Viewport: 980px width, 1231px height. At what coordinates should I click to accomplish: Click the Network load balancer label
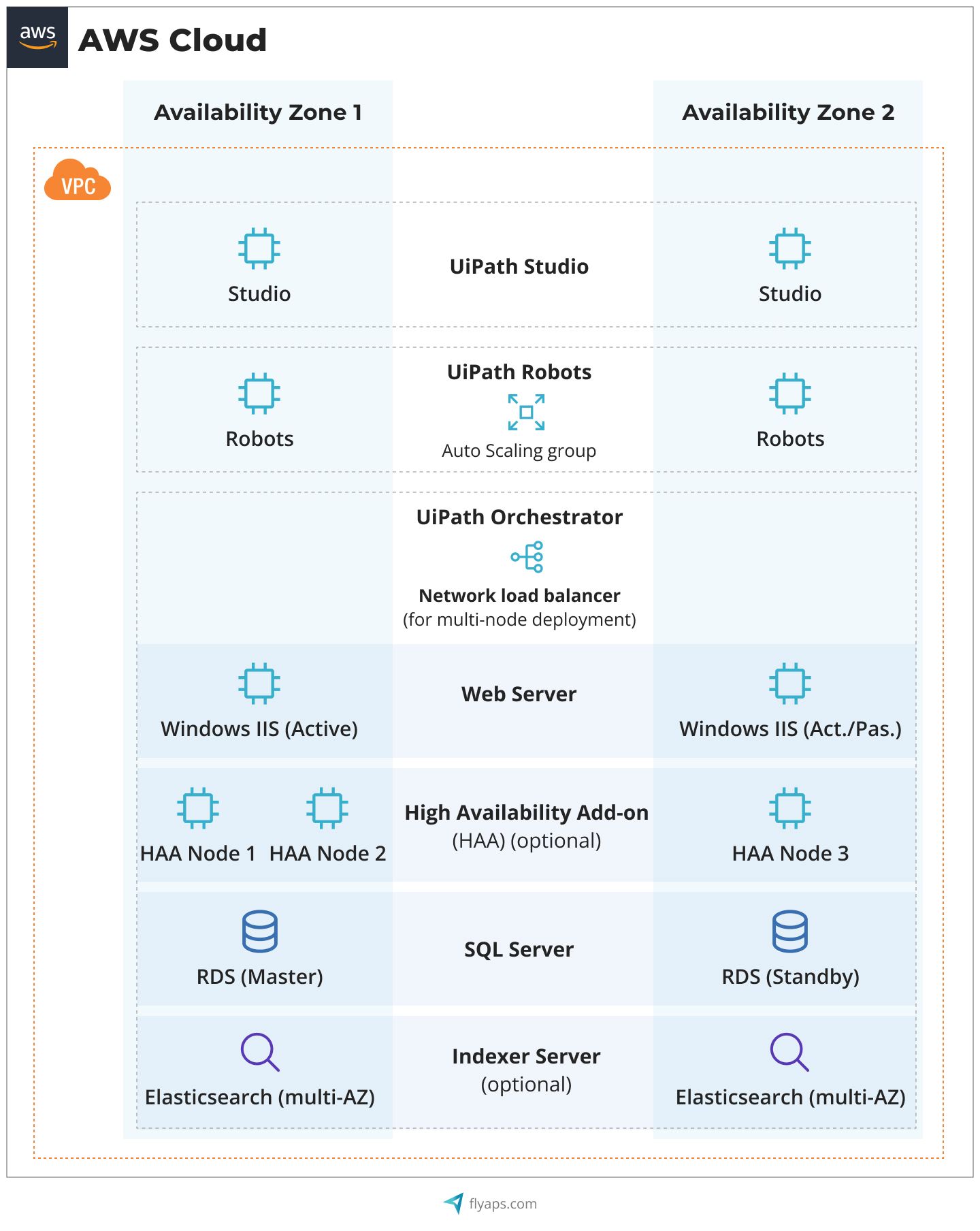519,596
